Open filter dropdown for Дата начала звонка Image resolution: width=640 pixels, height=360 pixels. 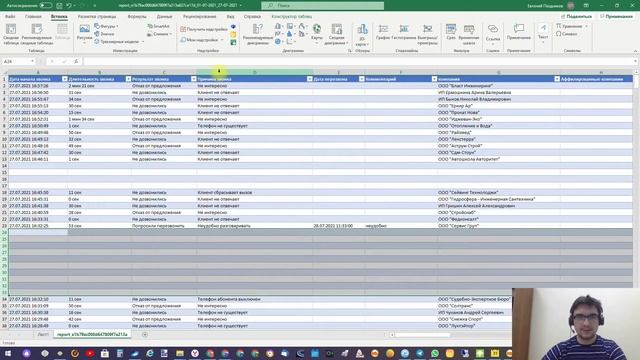(x=64, y=79)
